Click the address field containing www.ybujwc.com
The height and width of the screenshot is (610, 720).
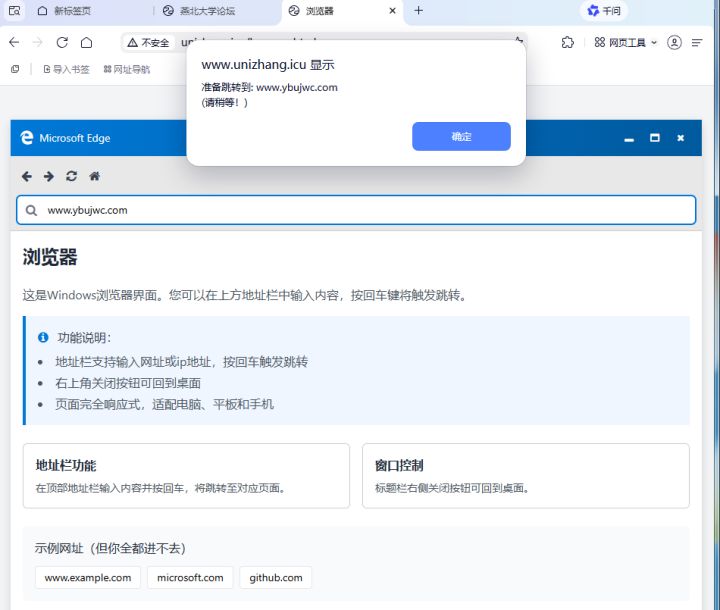(x=356, y=210)
